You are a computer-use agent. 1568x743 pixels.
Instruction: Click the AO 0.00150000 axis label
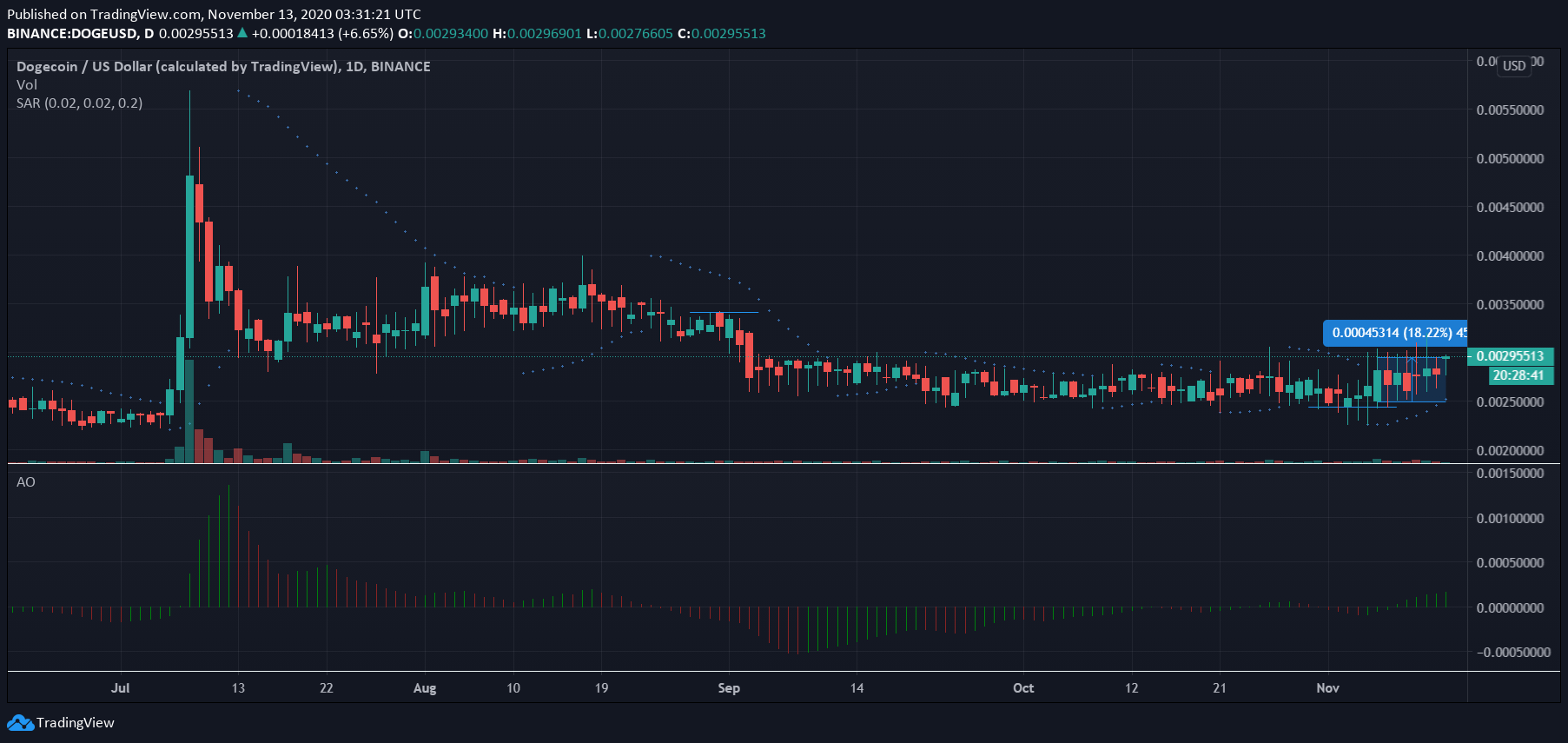[x=1511, y=474]
